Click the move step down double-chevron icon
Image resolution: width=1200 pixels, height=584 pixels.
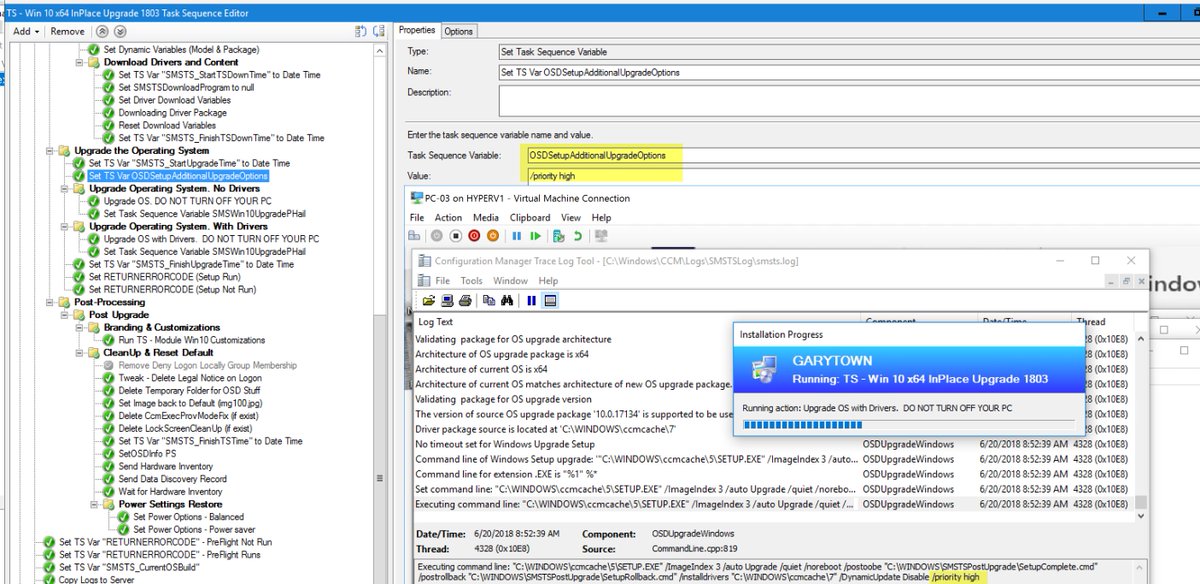click(122, 31)
